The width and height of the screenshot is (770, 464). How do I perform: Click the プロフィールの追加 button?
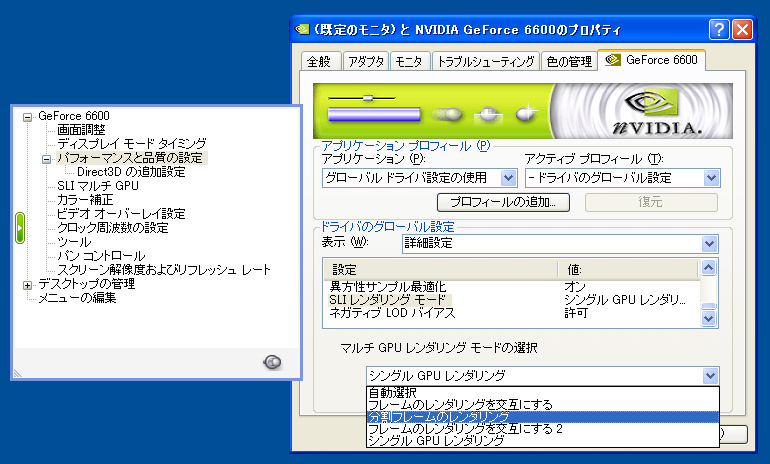503,202
